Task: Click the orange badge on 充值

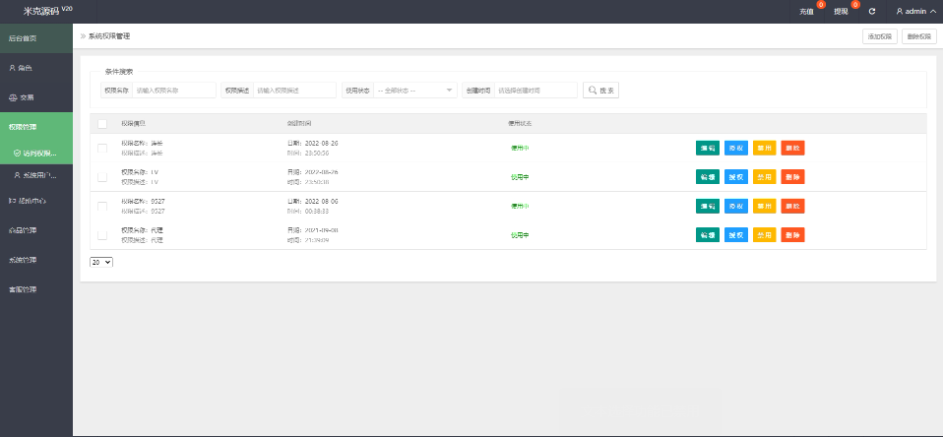Action: [821, 5]
